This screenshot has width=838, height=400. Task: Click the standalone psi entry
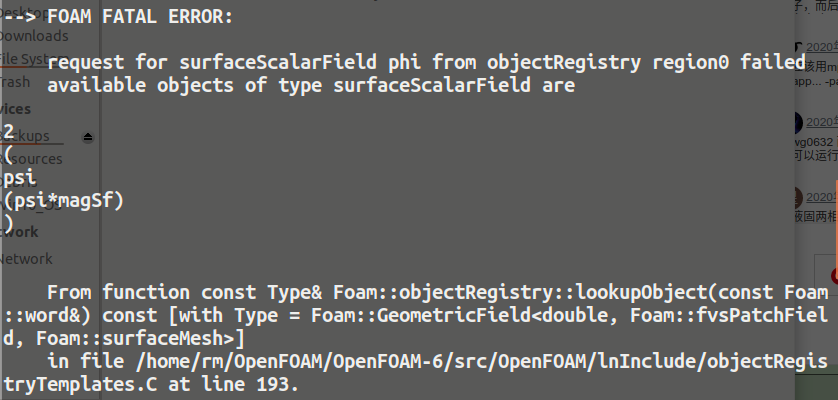coord(19,178)
